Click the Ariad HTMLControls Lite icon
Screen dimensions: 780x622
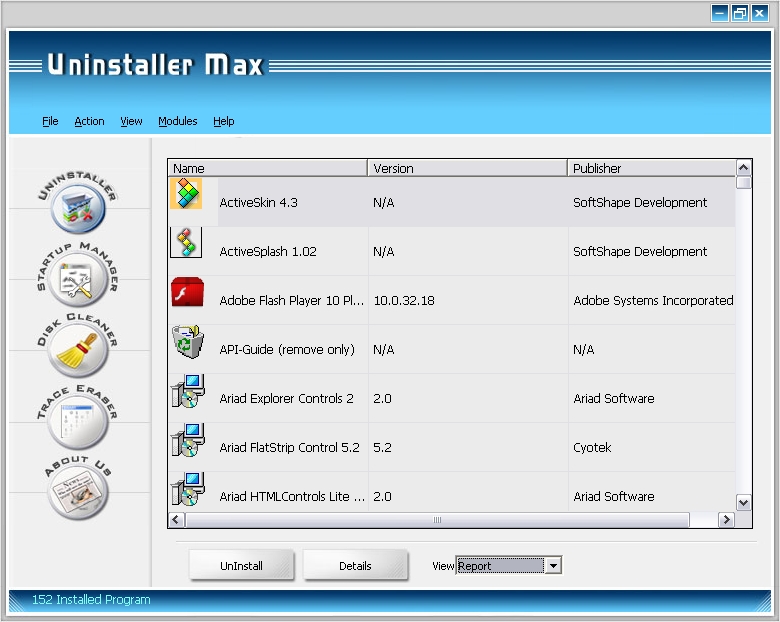188,489
